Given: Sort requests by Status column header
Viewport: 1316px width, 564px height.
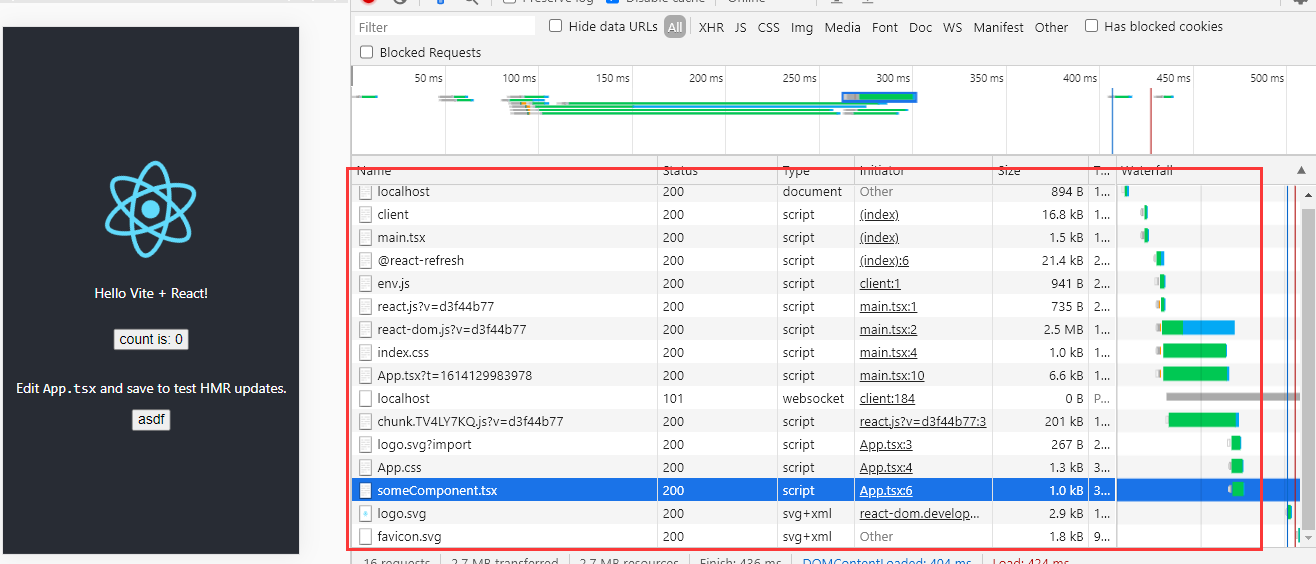Looking at the screenshot, I should (x=717, y=171).
